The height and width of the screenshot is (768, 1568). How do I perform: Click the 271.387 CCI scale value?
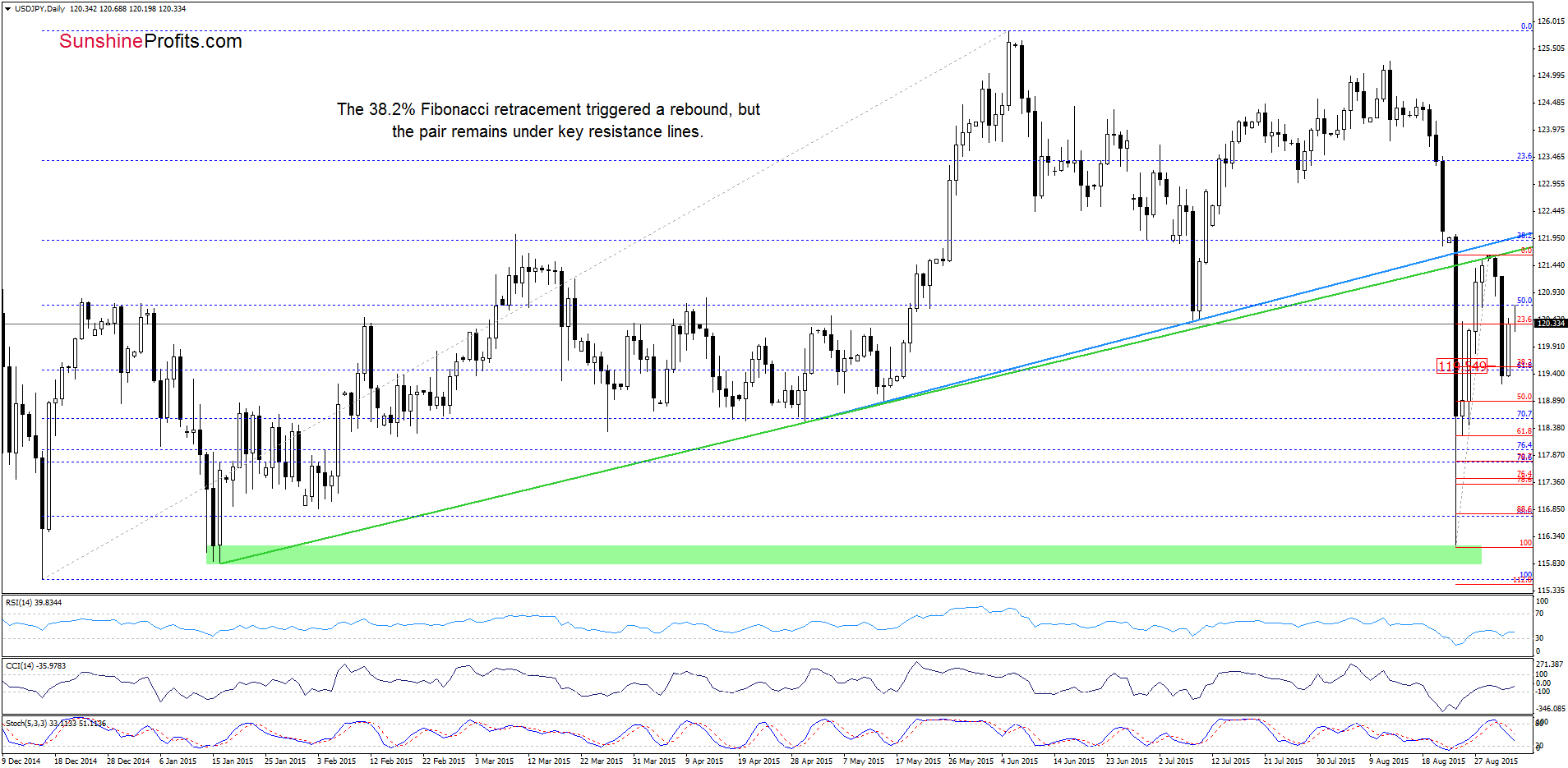[x=1549, y=664]
